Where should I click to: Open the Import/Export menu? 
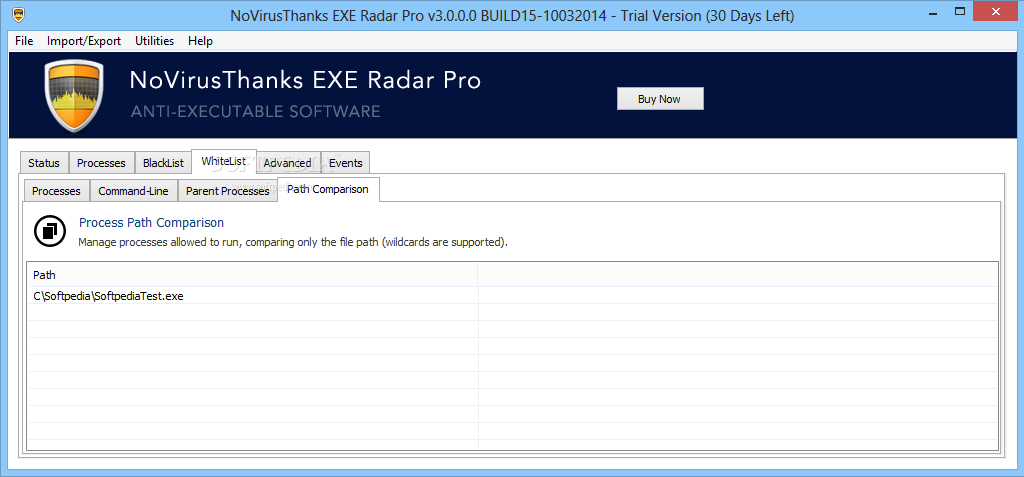tap(84, 41)
